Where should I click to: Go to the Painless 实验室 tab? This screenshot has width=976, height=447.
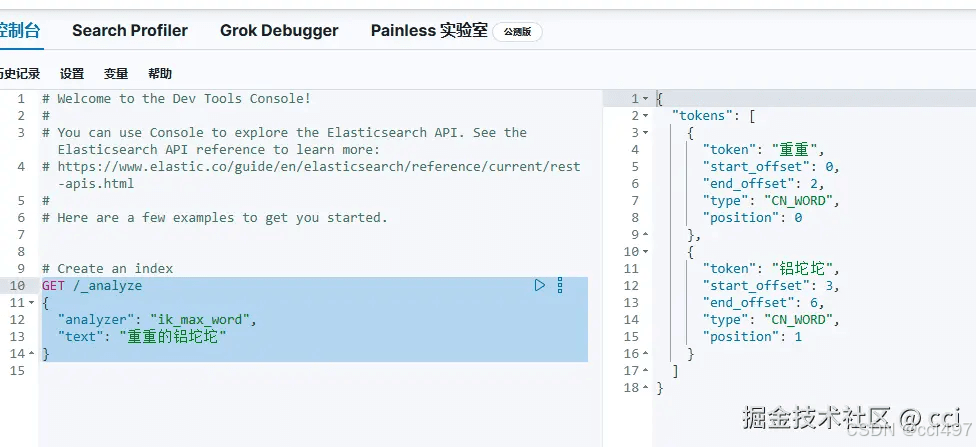(x=429, y=31)
